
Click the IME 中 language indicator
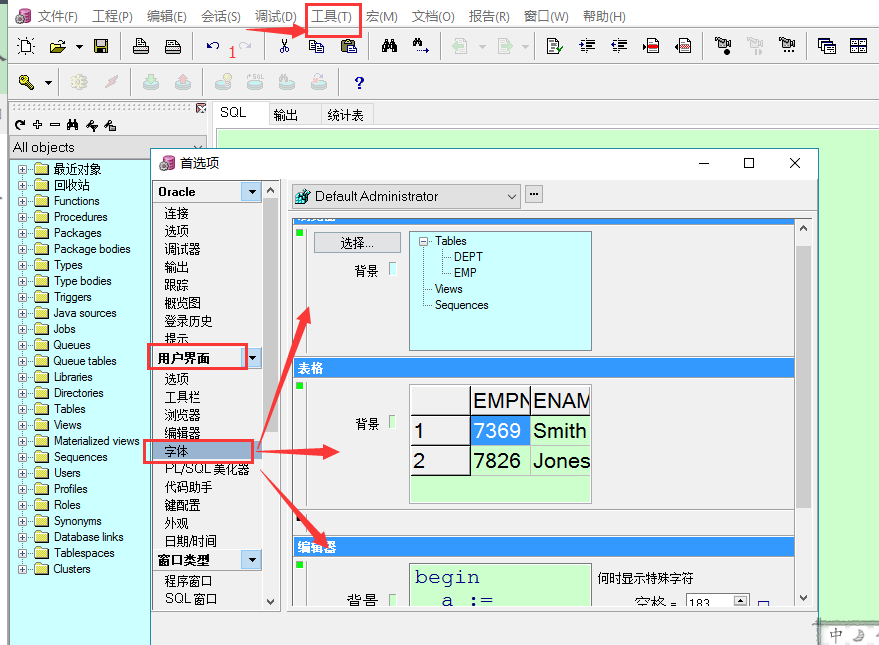[x=836, y=635]
